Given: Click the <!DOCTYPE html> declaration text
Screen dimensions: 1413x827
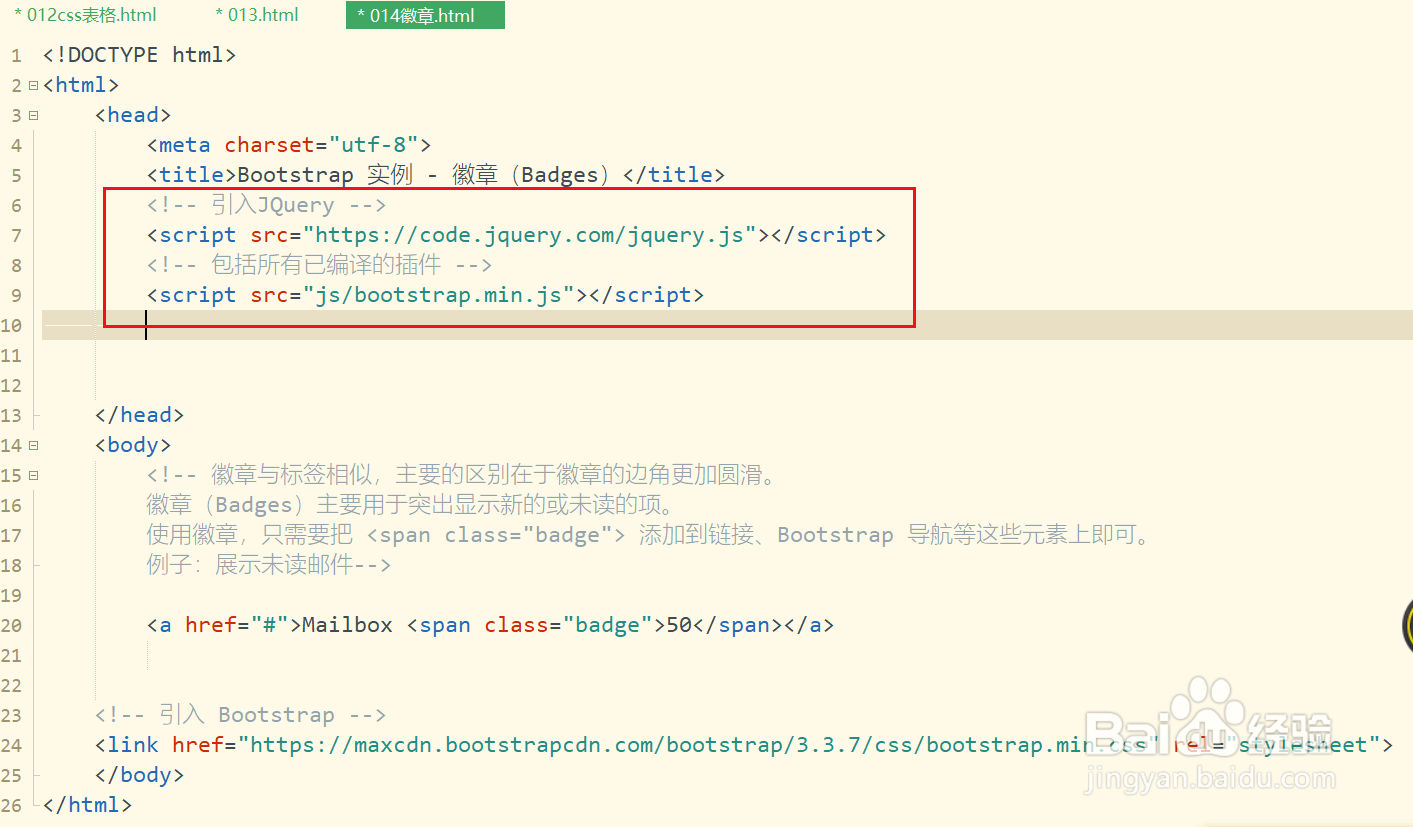Looking at the screenshot, I should pyautogui.click(x=140, y=55).
